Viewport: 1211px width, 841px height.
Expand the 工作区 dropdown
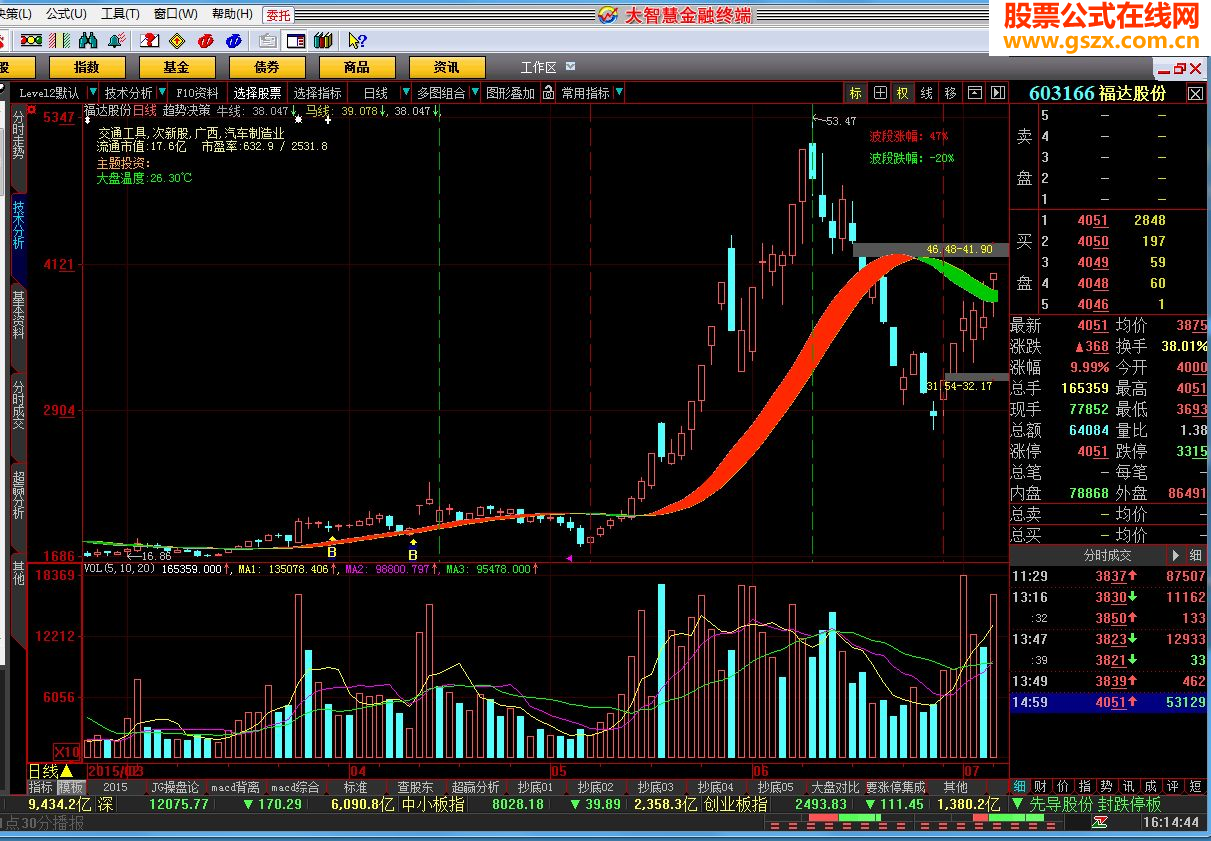pos(570,66)
